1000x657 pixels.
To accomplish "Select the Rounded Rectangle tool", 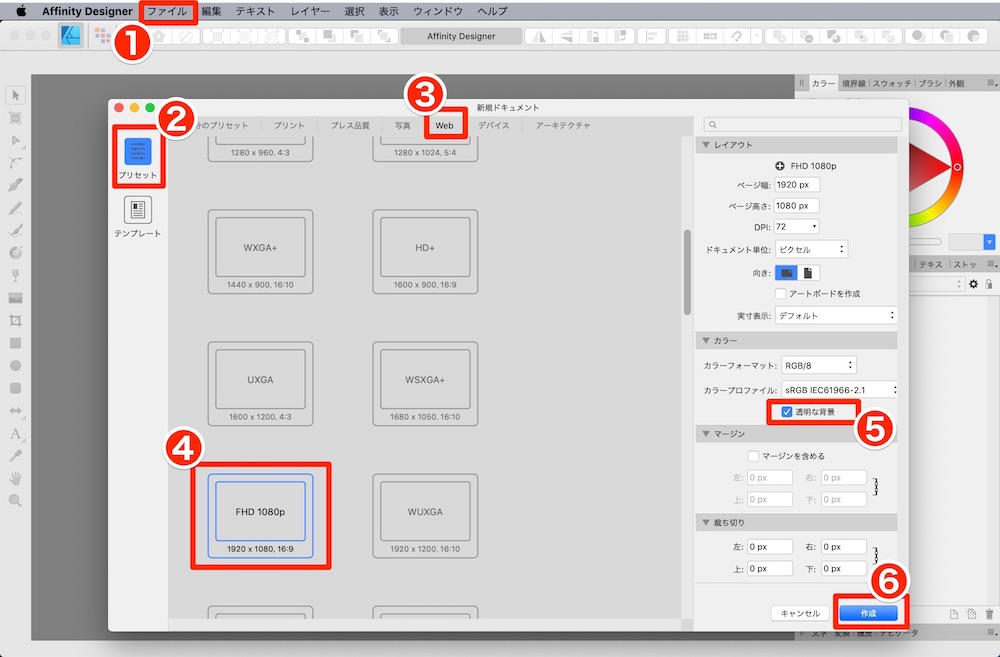I will click(15, 388).
